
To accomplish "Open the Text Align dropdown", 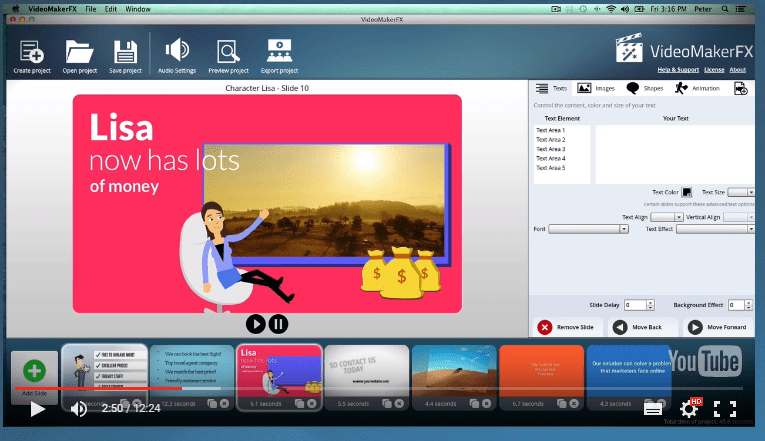I will tap(666, 217).
